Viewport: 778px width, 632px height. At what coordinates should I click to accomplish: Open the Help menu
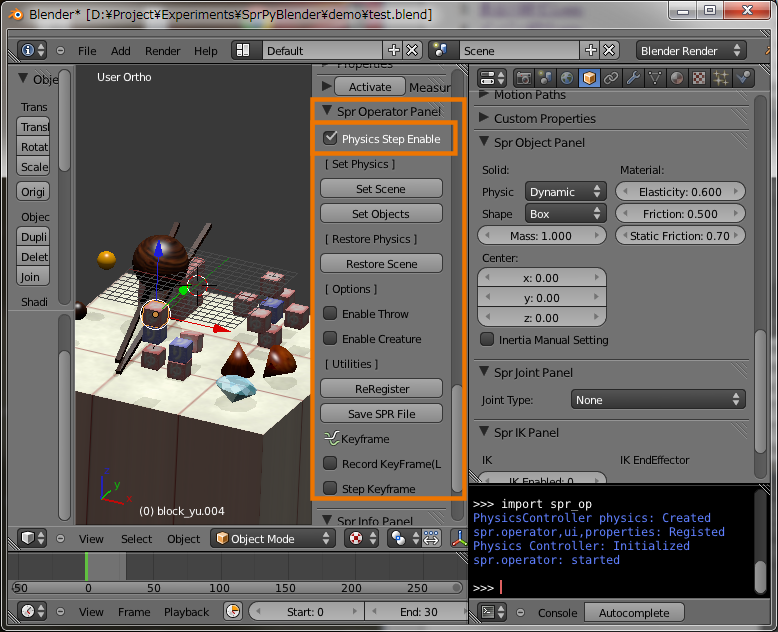coord(205,51)
